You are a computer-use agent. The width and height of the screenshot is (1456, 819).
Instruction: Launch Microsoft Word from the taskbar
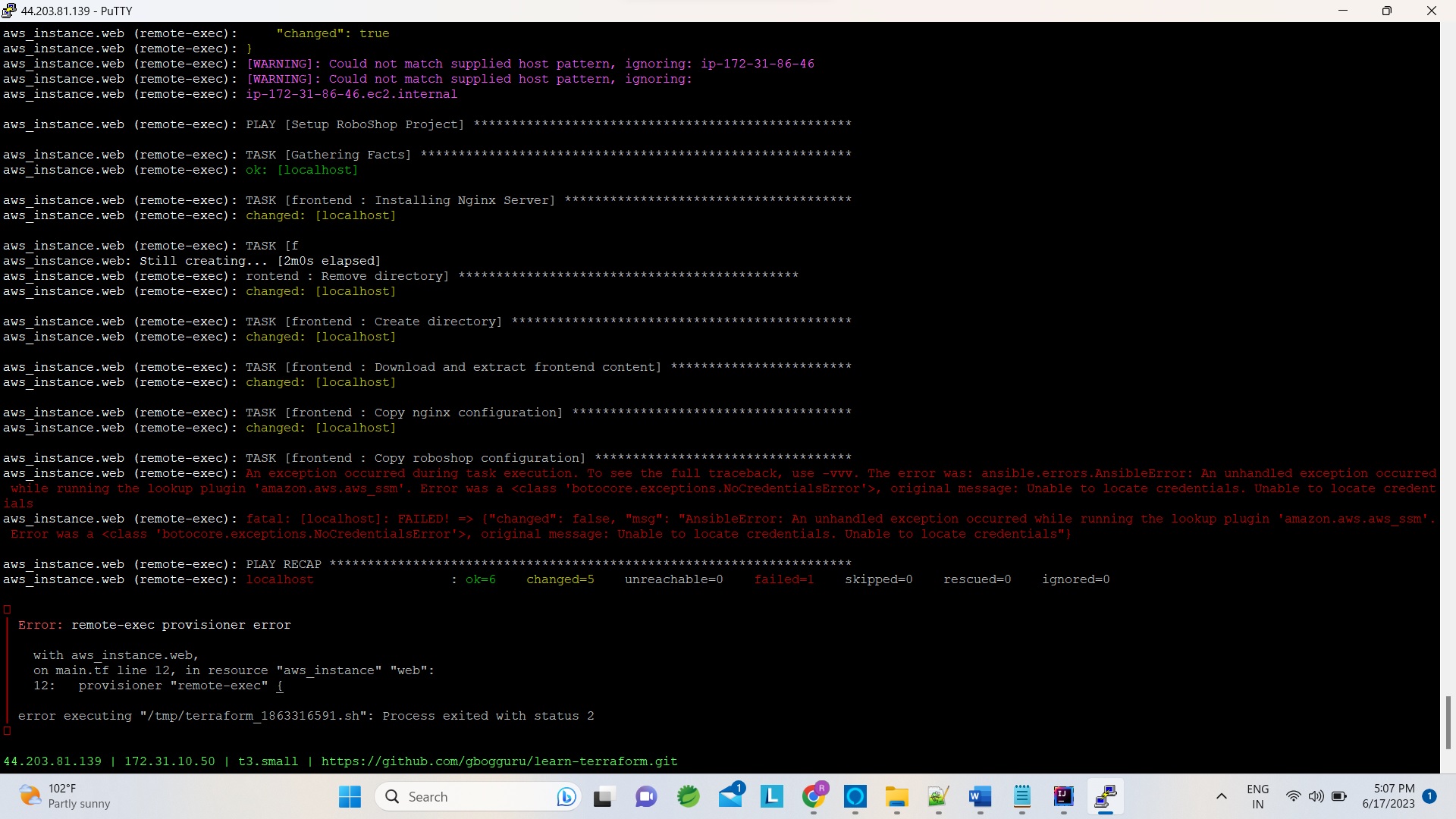click(x=979, y=797)
